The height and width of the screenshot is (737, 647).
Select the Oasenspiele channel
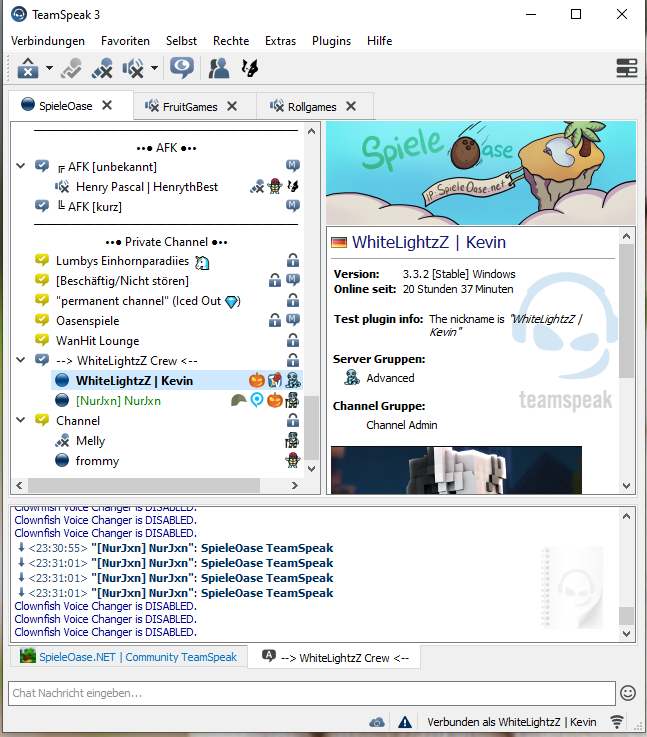87,321
